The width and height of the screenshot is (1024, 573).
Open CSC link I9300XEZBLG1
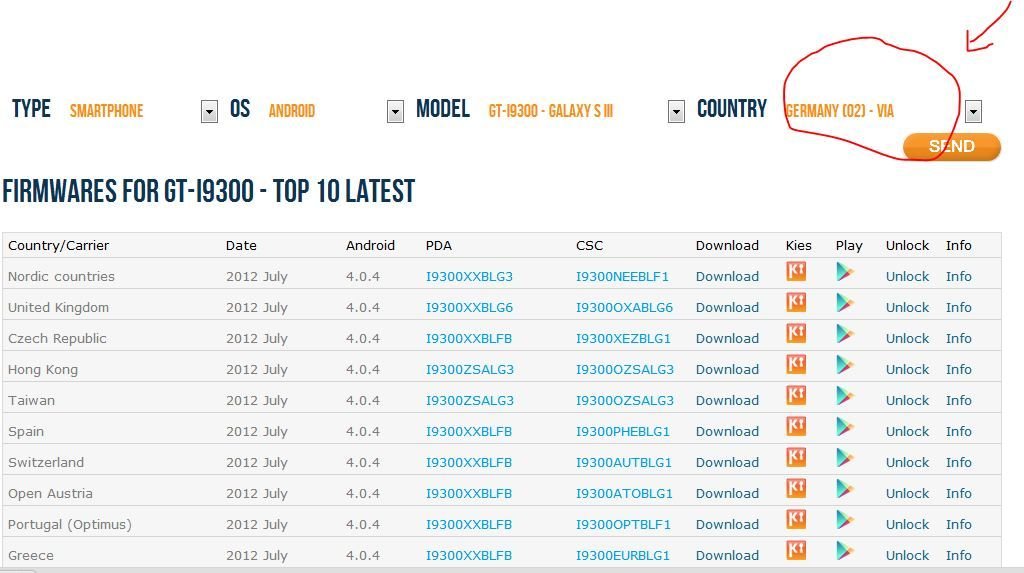623,338
